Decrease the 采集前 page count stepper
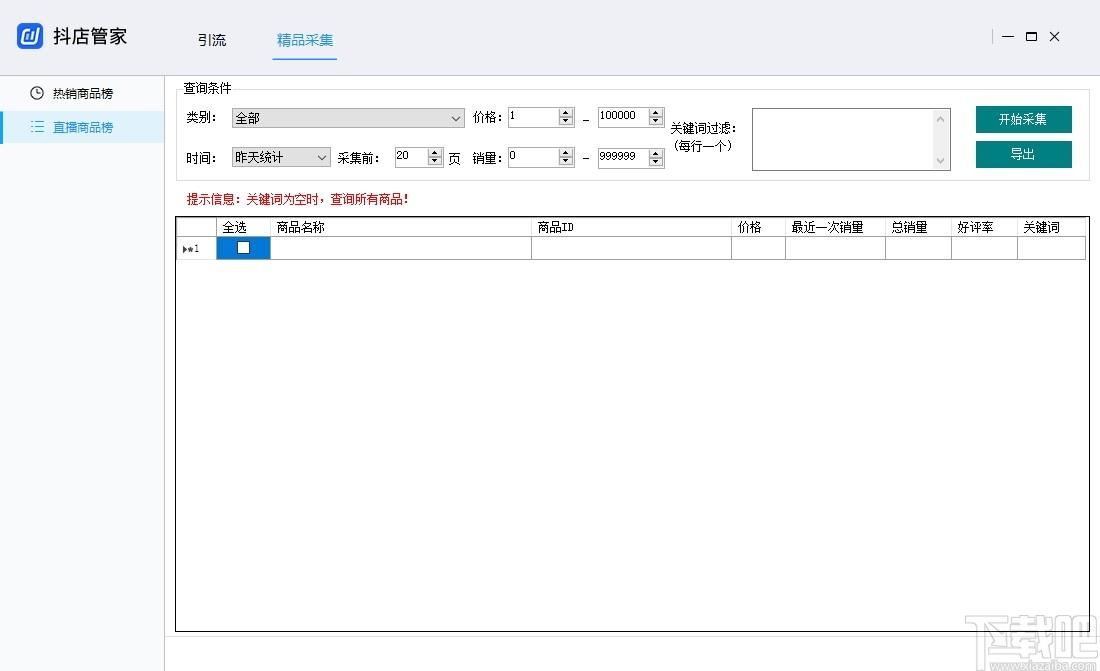The width and height of the screenshot is (1100, 671). coord(435,161)
